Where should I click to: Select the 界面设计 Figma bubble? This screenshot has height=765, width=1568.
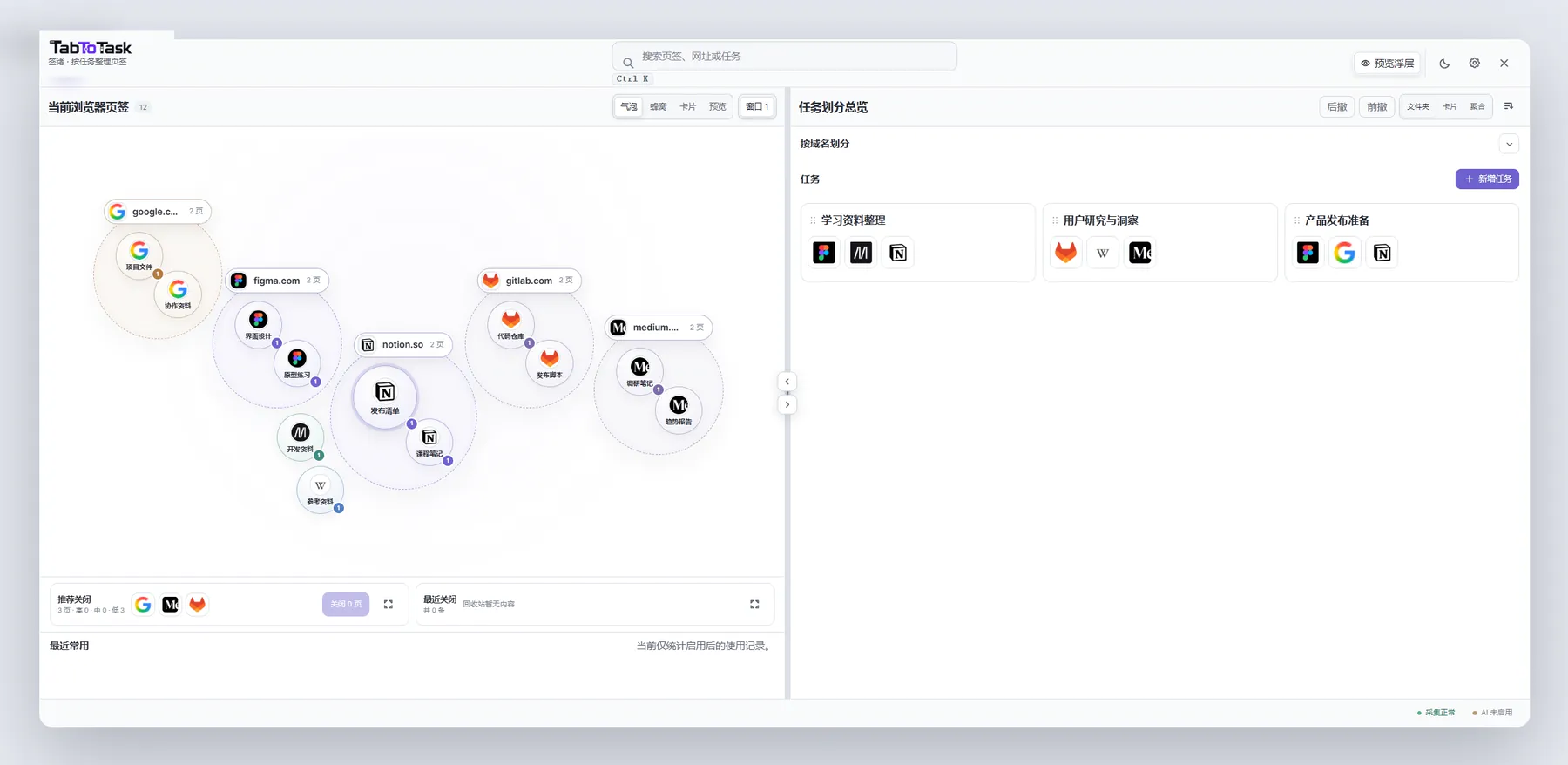(259, 324)
